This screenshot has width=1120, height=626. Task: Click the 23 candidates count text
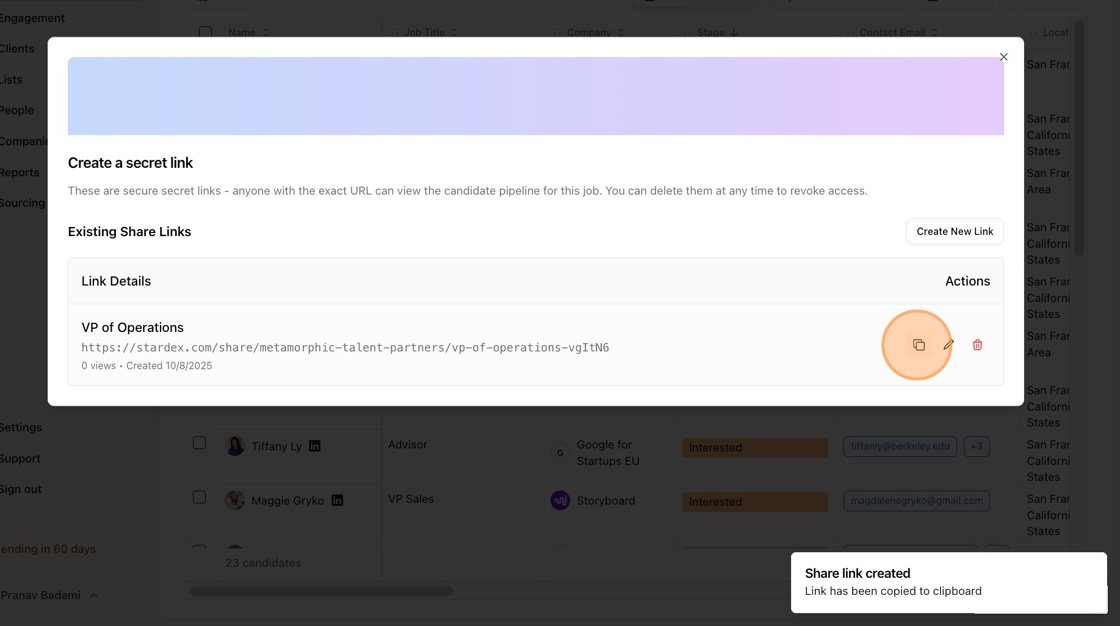(x=264, y=563)
